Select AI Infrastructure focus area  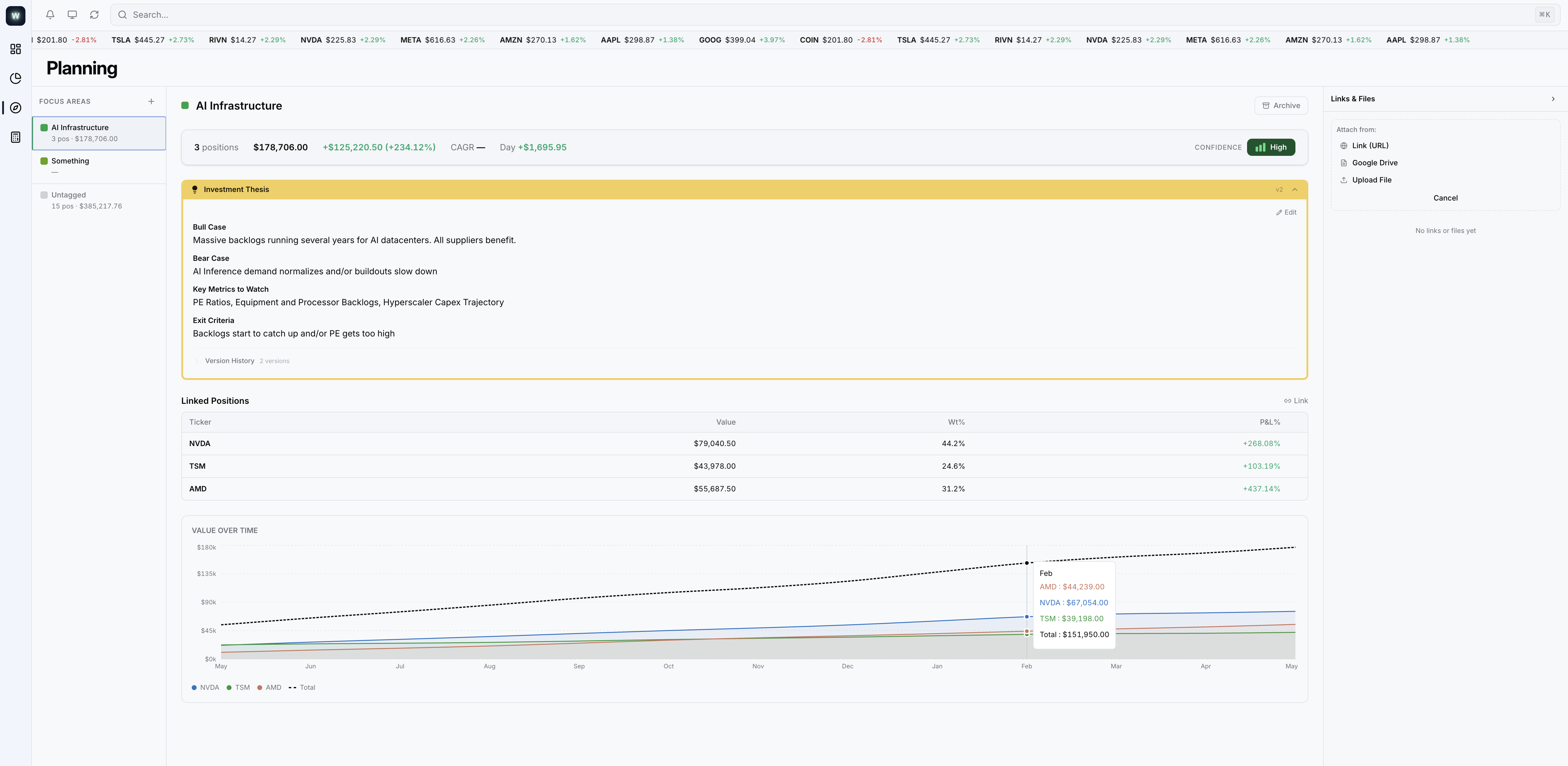tap(99, 133)
